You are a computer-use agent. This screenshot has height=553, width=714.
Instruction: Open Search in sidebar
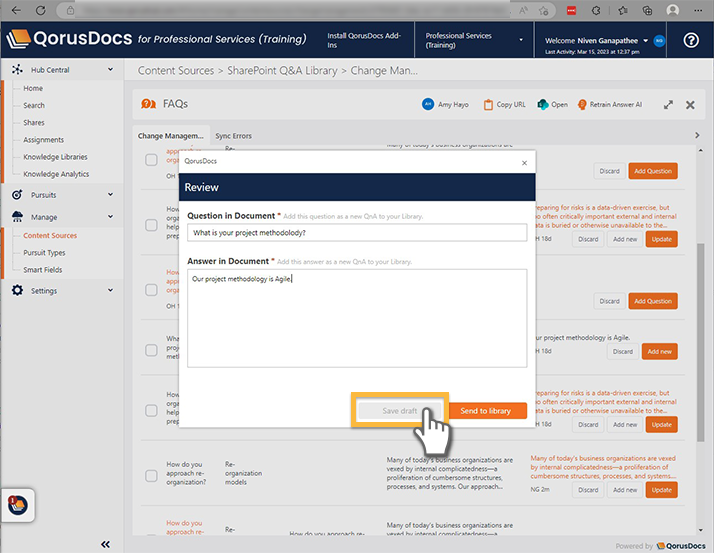click(34, 105)
